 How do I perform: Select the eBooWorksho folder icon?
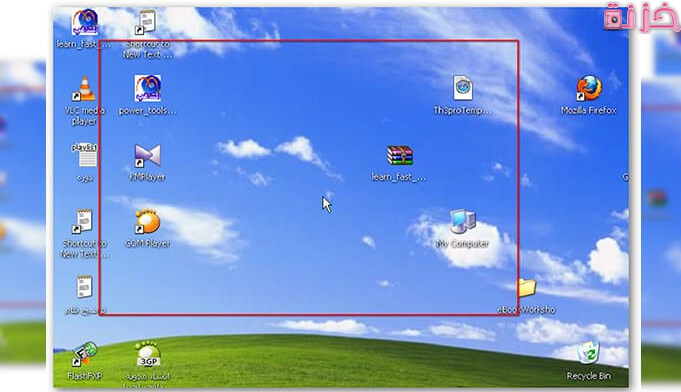pos(527,288)
